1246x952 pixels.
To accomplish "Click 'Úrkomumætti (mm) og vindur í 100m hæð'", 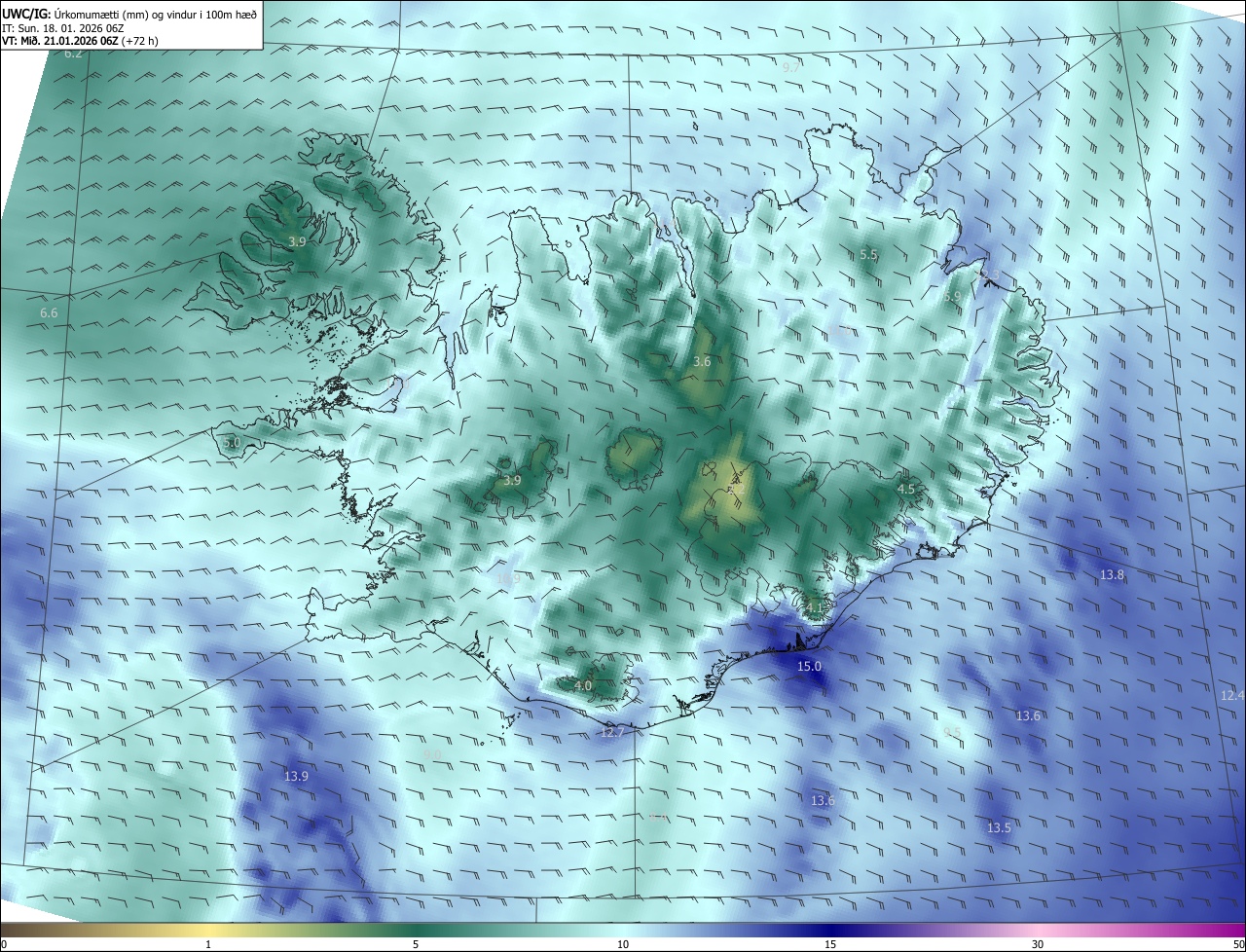I will [156, 14].
